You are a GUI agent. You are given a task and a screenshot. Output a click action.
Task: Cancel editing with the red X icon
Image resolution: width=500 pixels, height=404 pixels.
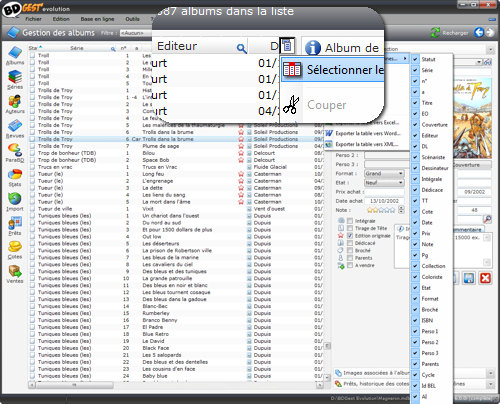tap(485, 278)
